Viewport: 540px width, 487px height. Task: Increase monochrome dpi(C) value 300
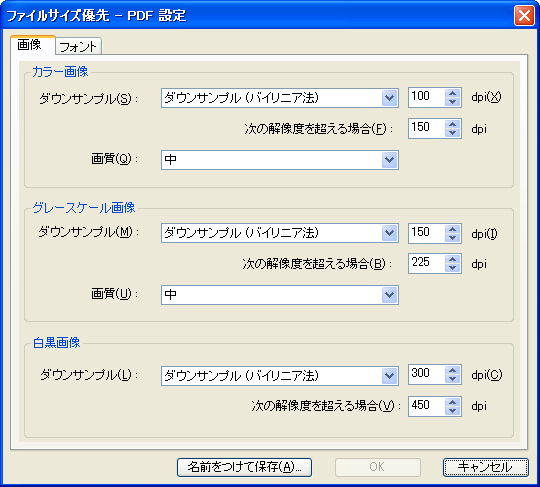(453, 370)
